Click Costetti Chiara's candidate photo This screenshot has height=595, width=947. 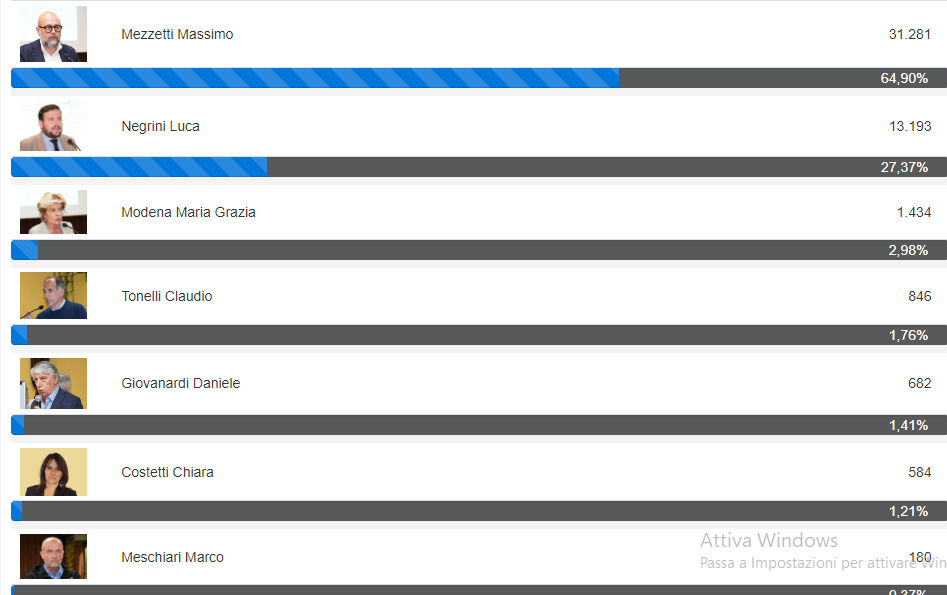coord(53,472)
